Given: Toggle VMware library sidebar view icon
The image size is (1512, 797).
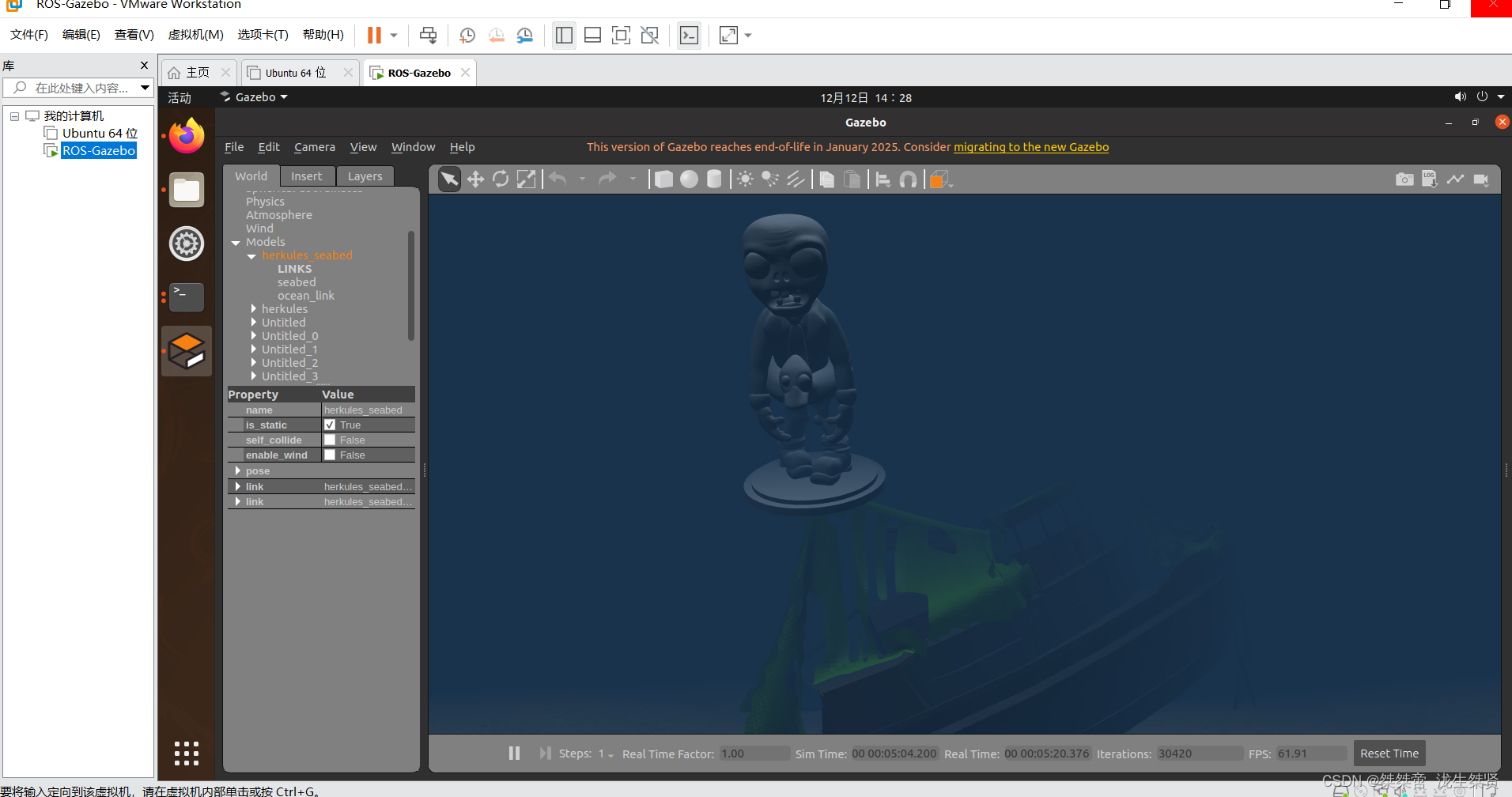Looking at the screenshot, I should 564,35.
